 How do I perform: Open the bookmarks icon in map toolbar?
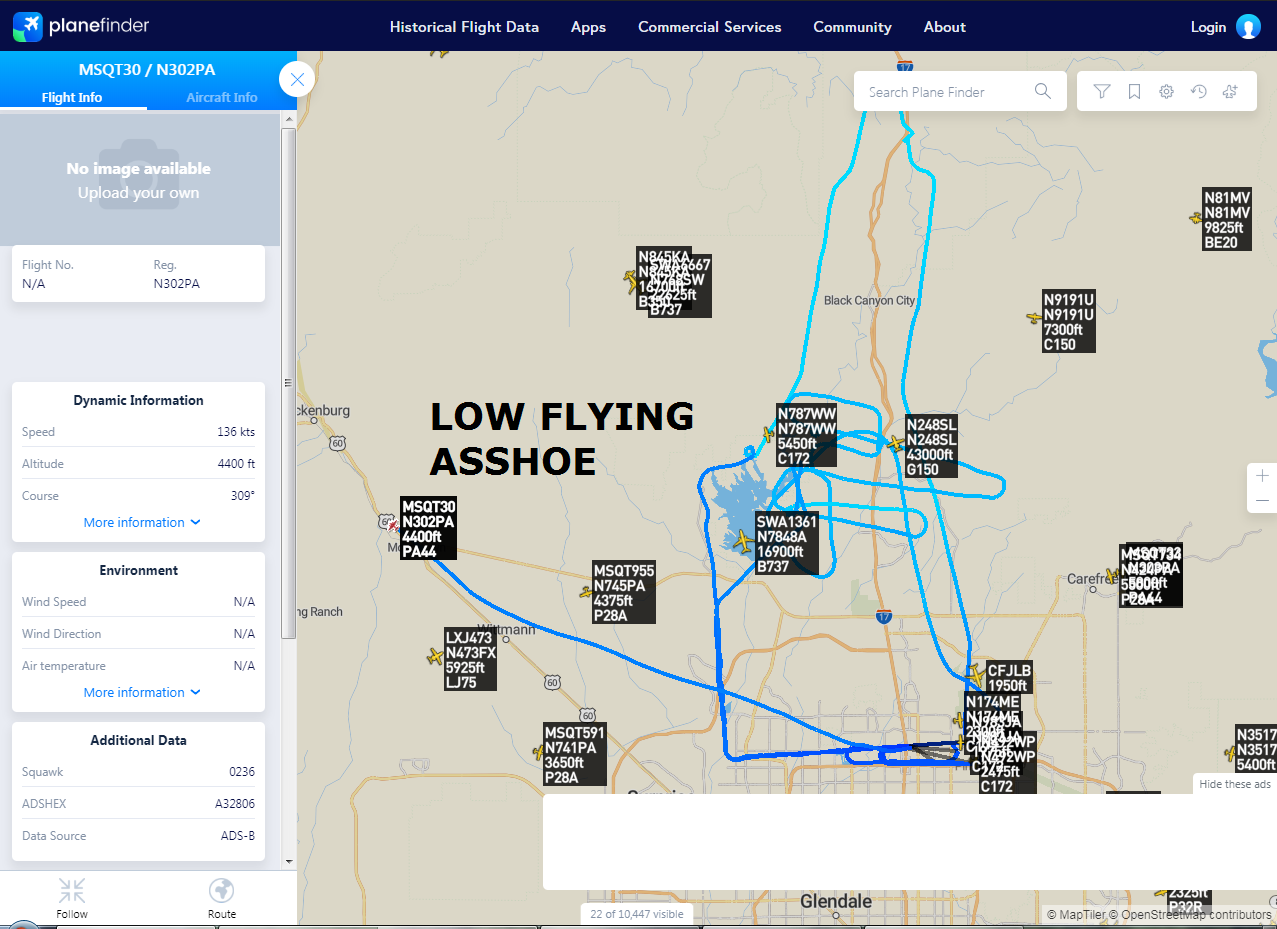pos(1134,92)
